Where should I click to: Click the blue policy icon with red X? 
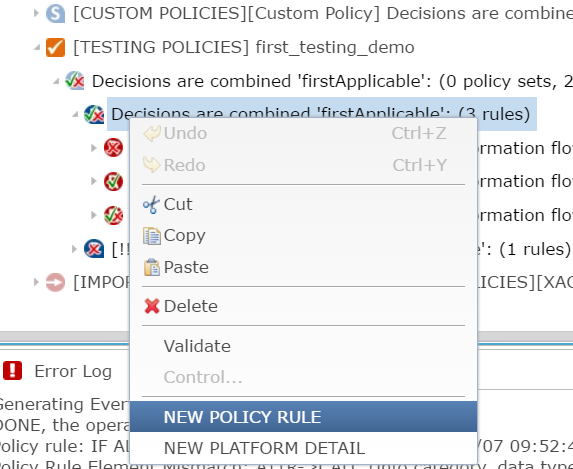coord(94,249)
